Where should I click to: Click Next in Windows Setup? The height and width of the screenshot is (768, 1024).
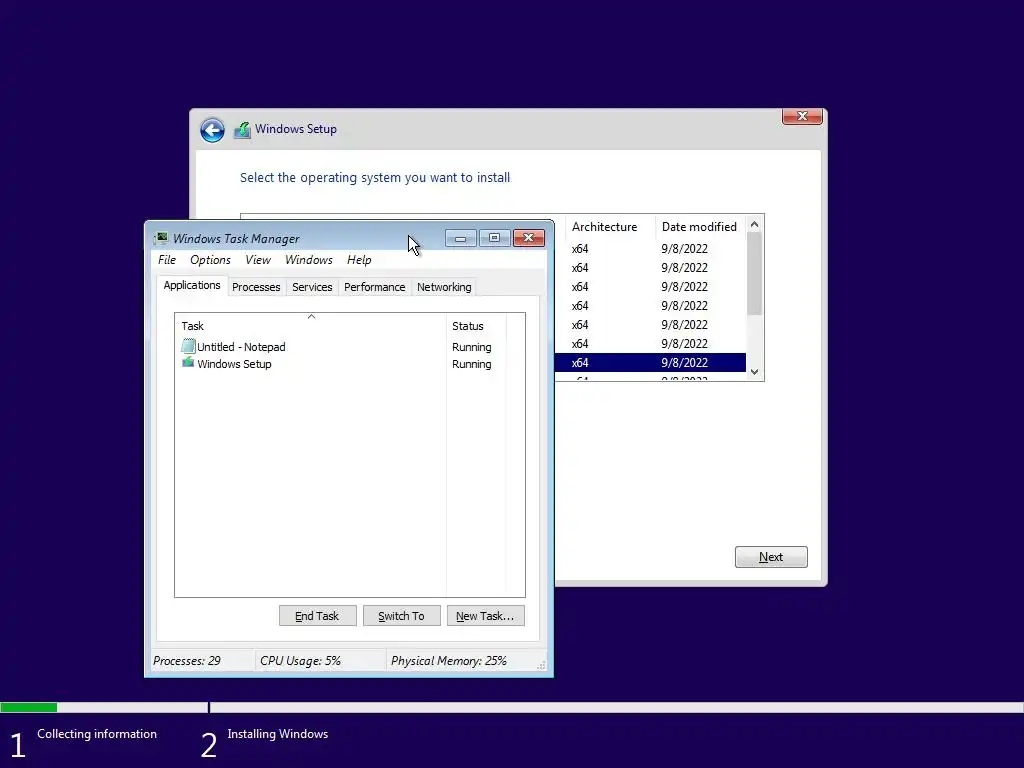[771, 557]
